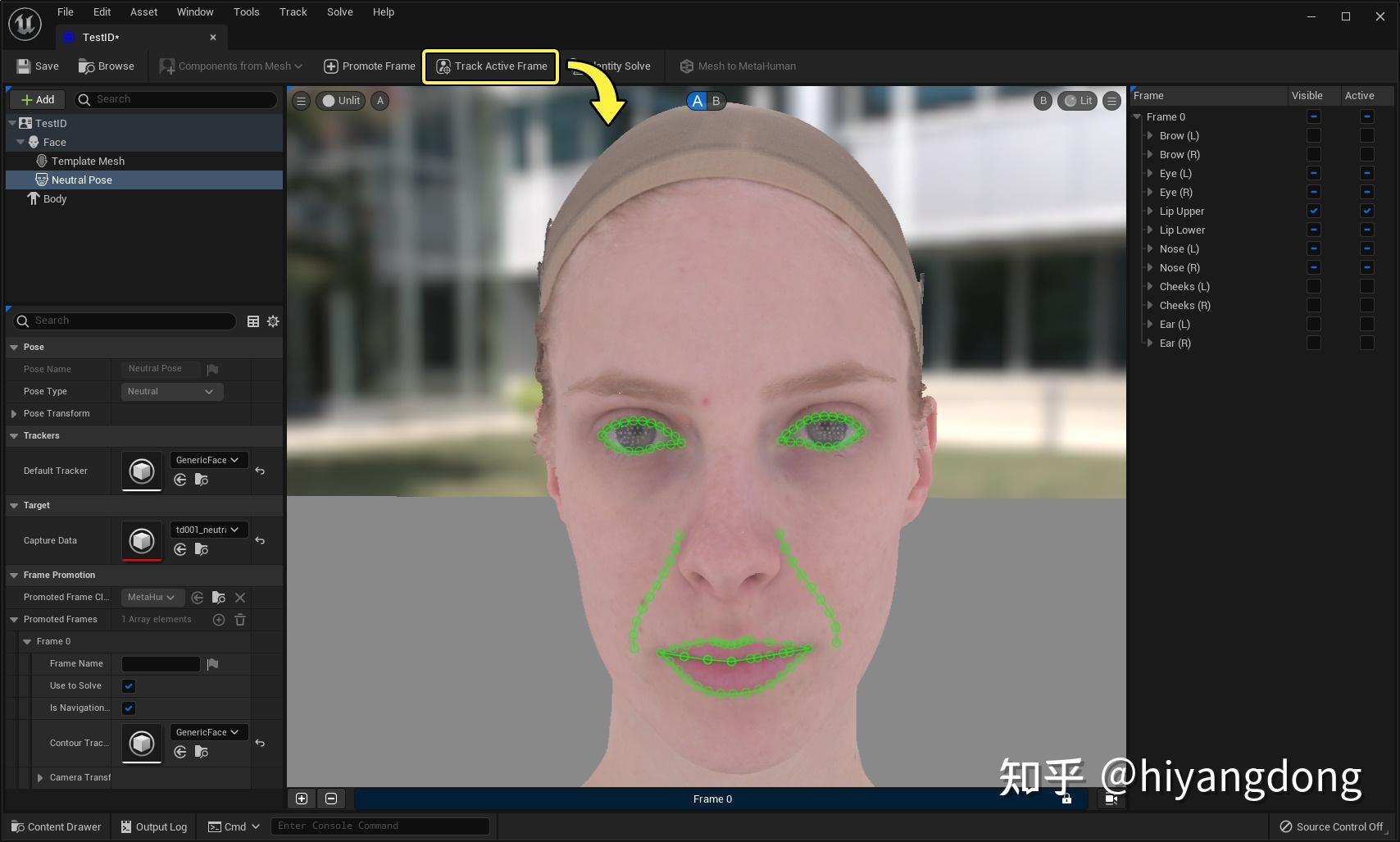Toggle Eye (L) active checkbox
This screenshot has width=1400, height=842.
coord(1367,173)
